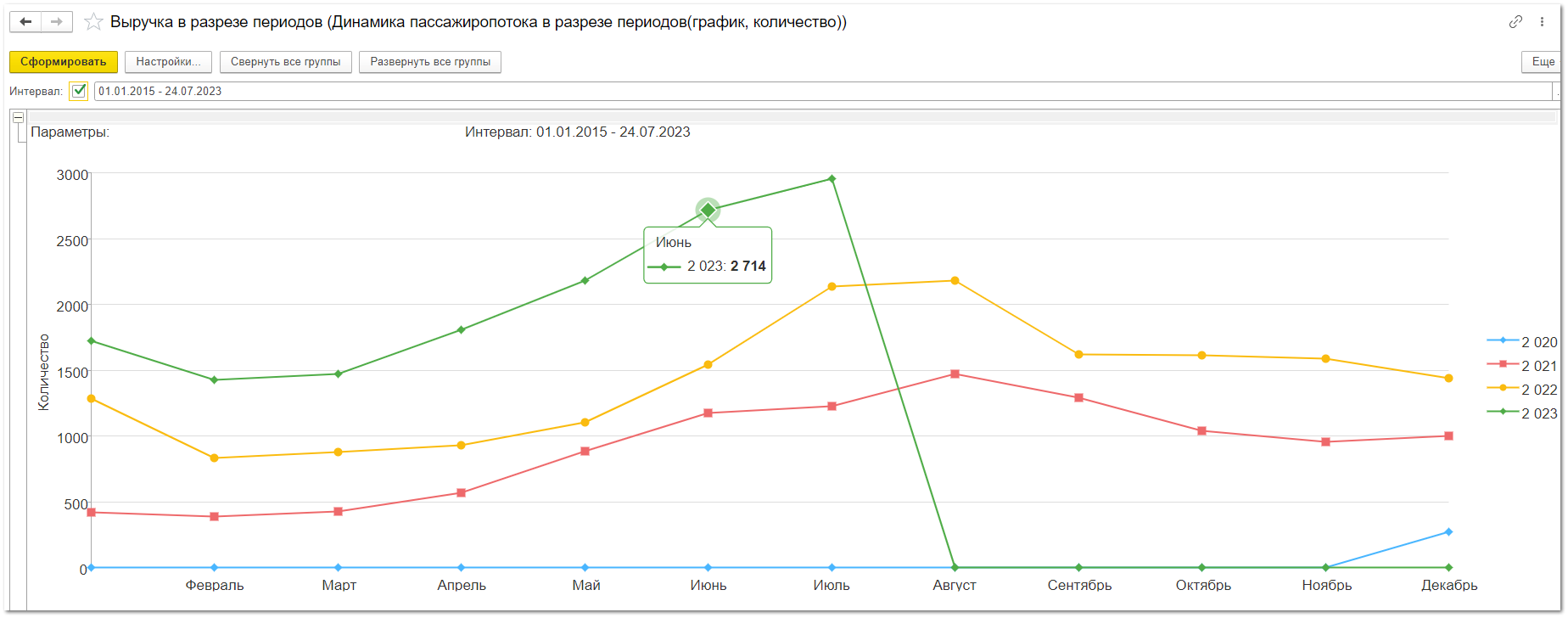Add report to favorites with star icon
This screenshot has height=618, width=1568.
(93, 22)
